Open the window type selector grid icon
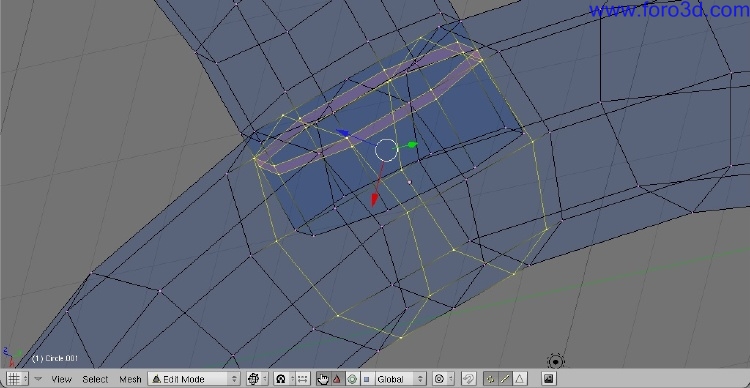 pyautogui.click(x=17, y=379)
